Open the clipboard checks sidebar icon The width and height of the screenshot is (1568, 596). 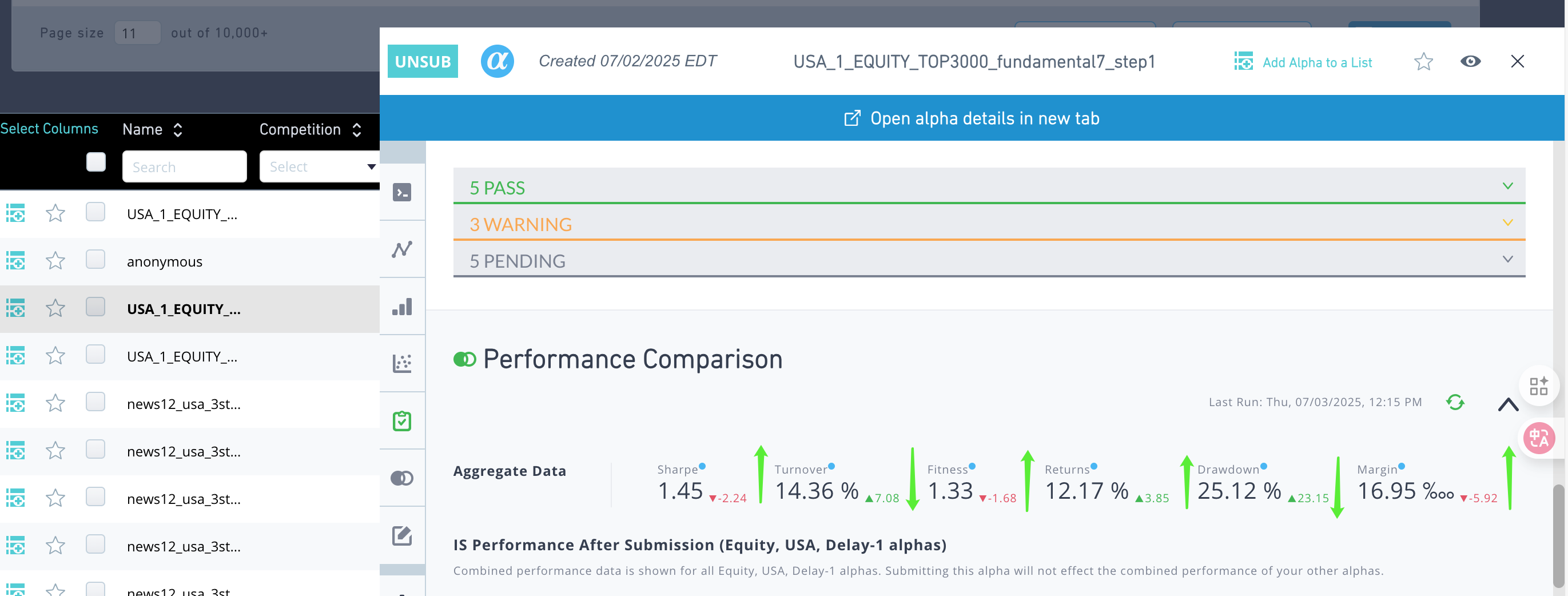402,420
